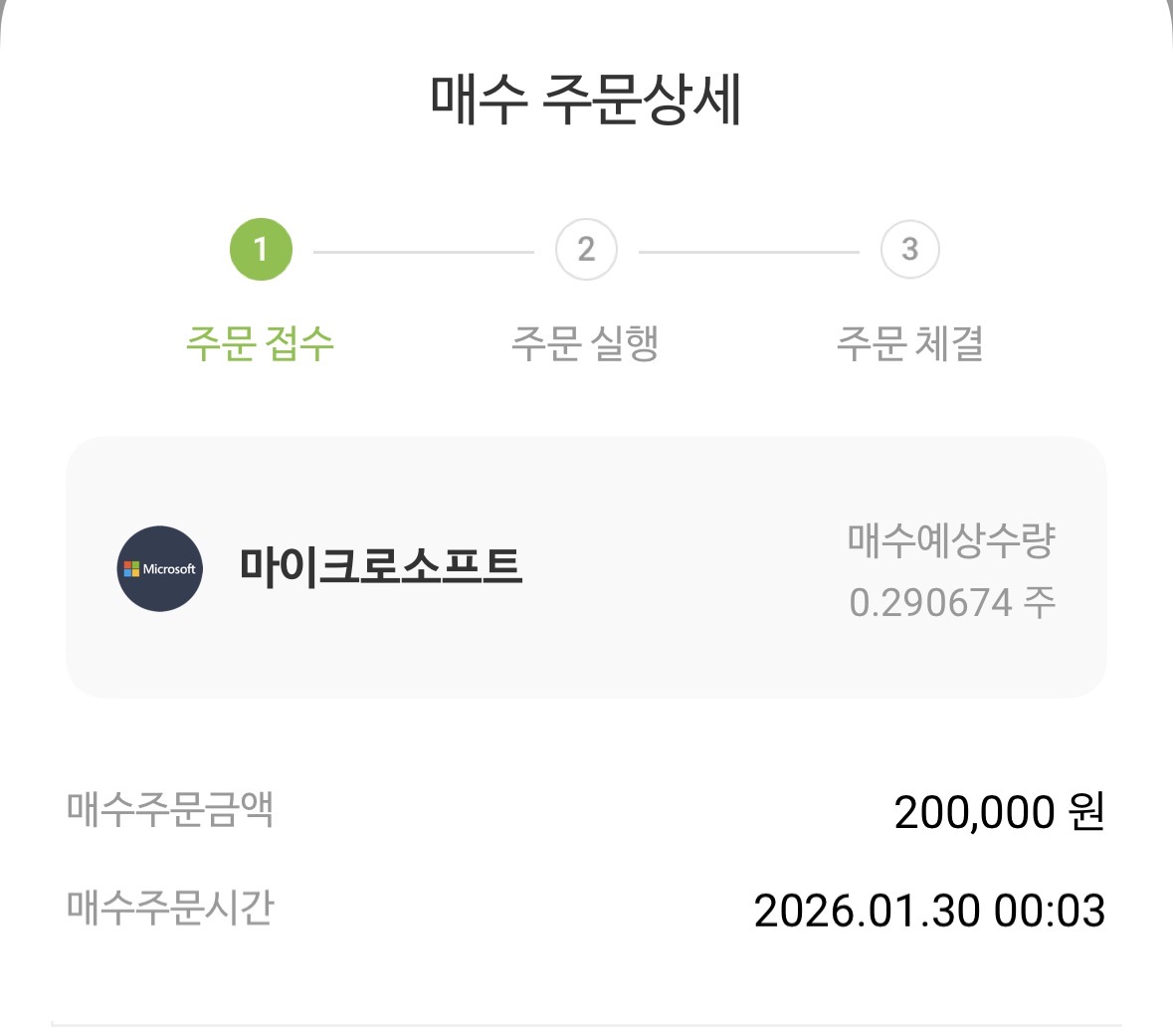Click the 매수주문시간 label
The height and width of the screenshot is (1036, 1173).
pos(170,907)
